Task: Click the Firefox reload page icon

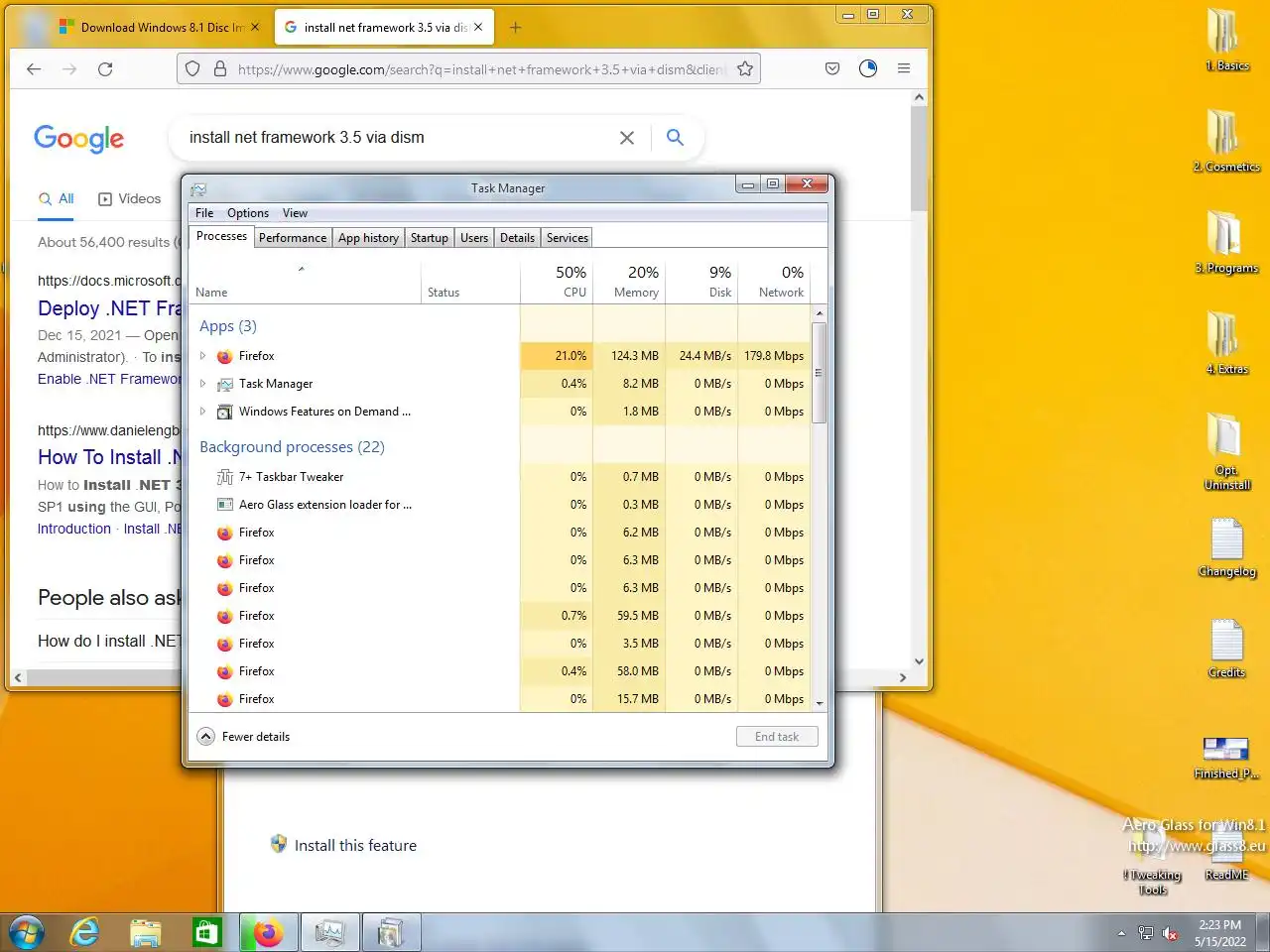Action: [x=105, y=68]
